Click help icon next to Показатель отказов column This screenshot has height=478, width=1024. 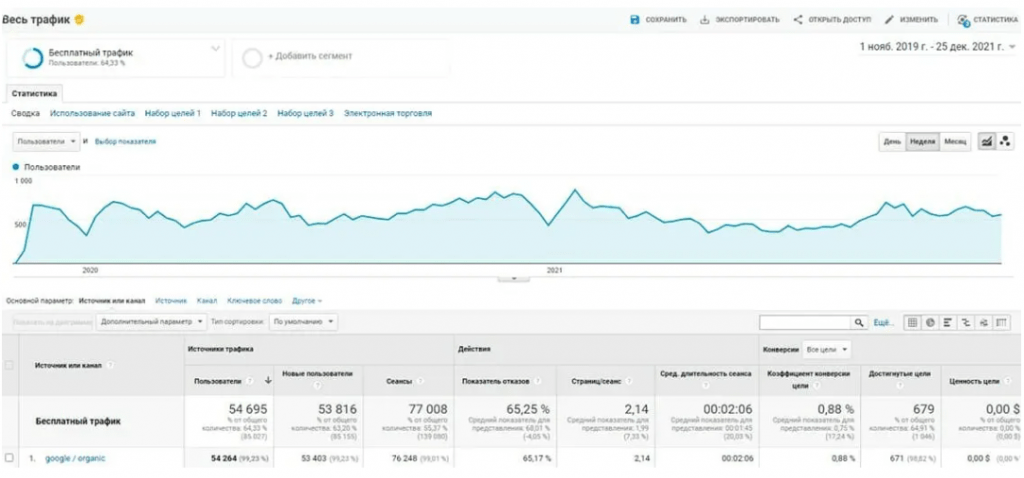[x=537, y=381]
